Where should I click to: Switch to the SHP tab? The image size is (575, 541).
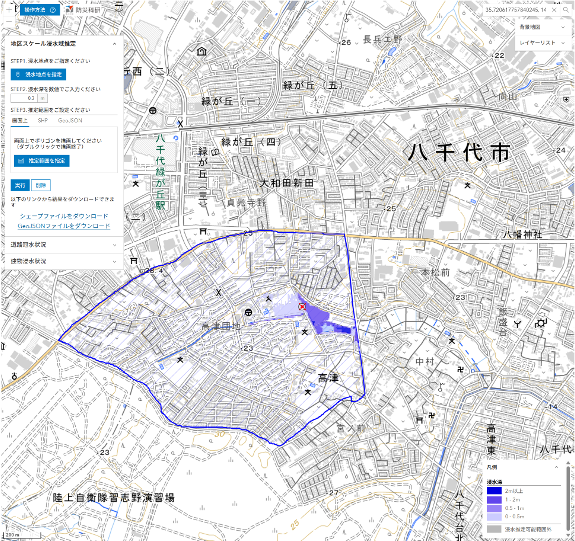click(x=43, y=120)
